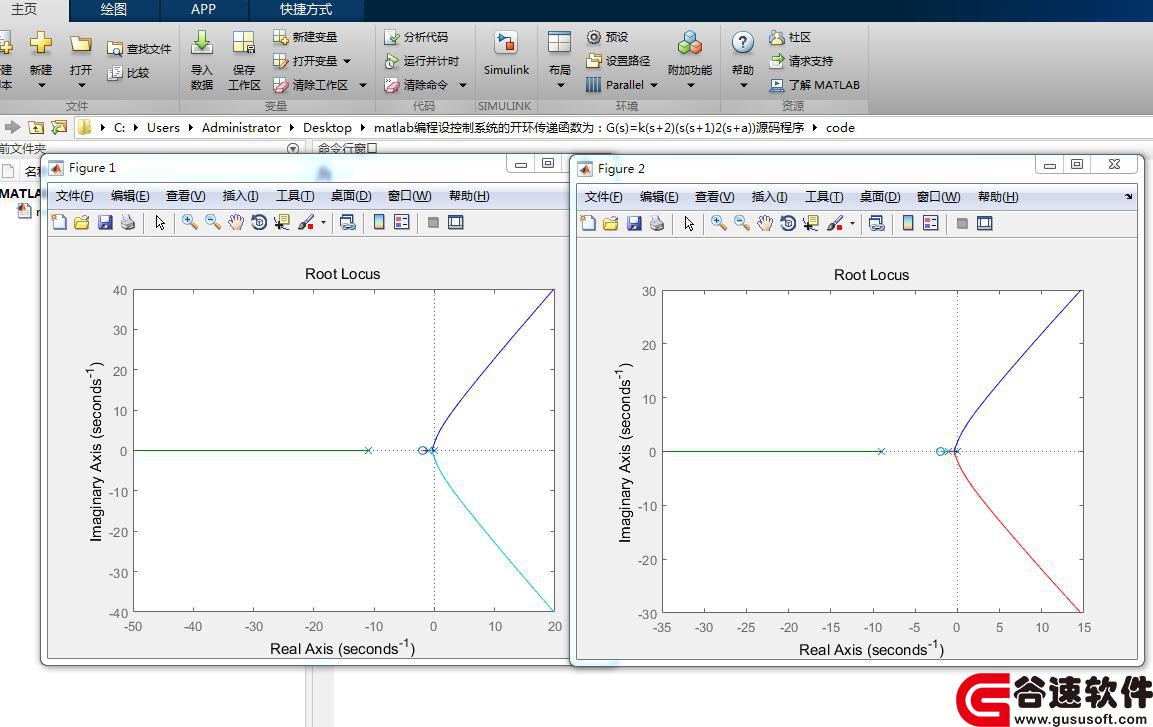Click 查找文件 find files button
This screenshot has width=1153, height=727.
tap(139, 49)
